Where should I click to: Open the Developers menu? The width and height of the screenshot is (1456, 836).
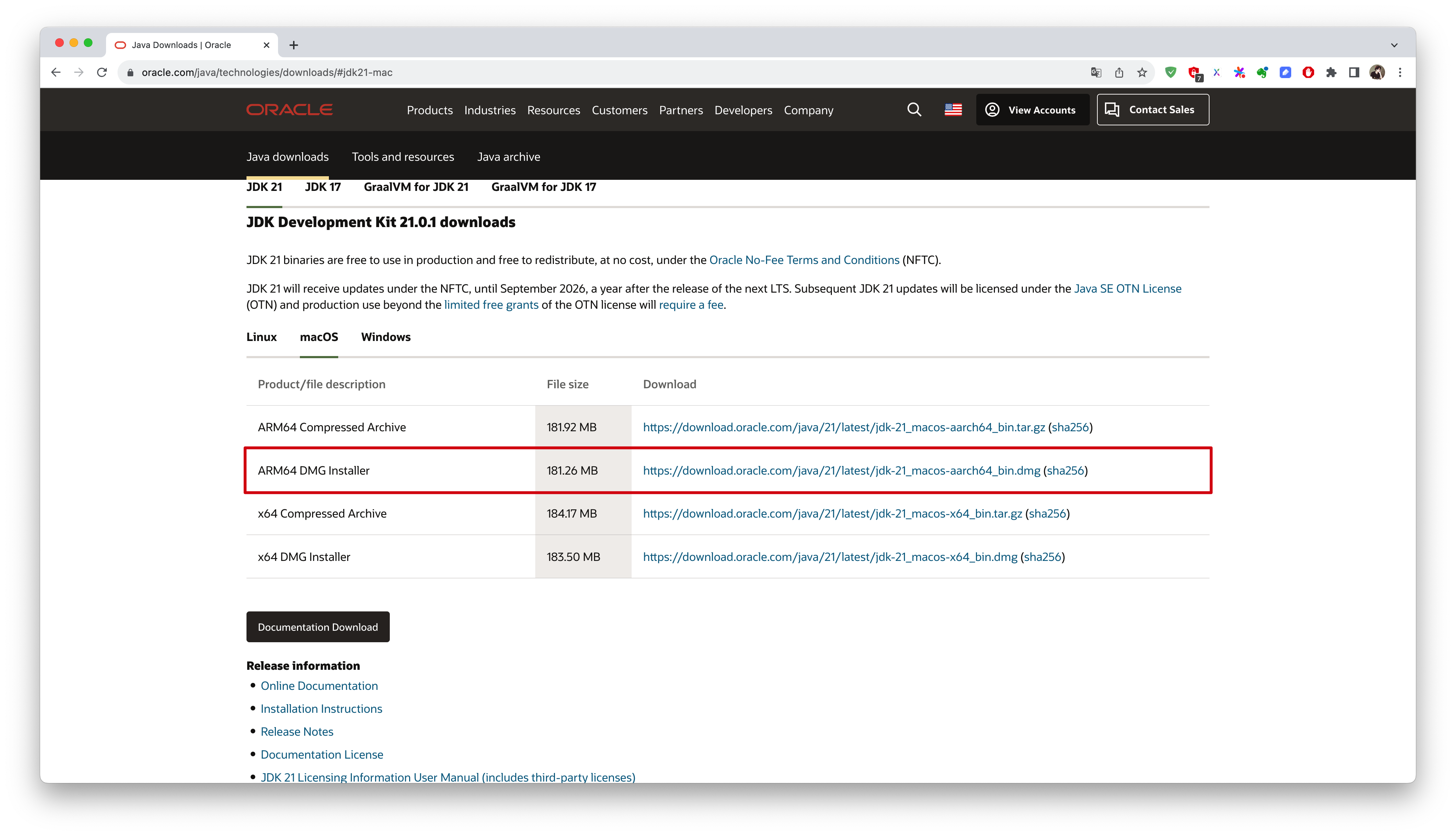pos(743,110)
